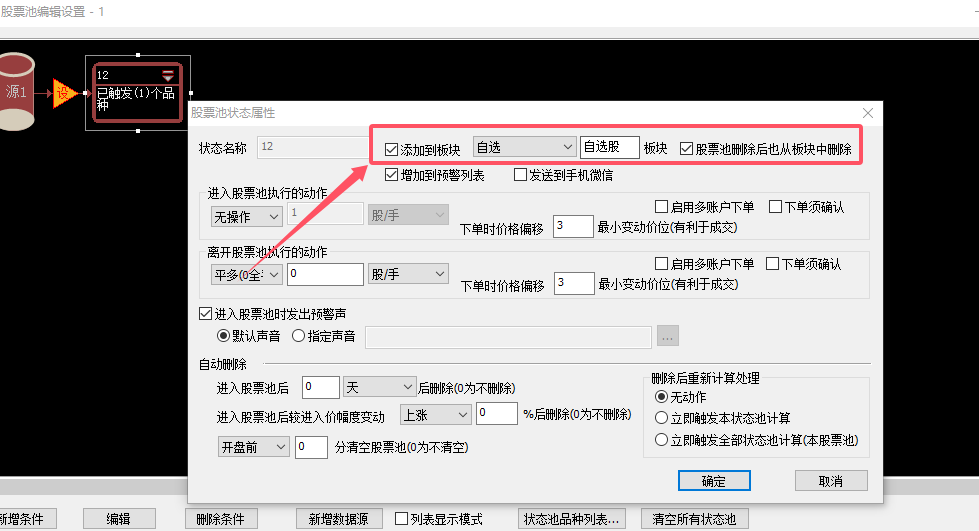Image resolution: width=979 pixels, height=531 pixels.
Task: Select the 无动作 radio option
Action: [x=661, y=397]
